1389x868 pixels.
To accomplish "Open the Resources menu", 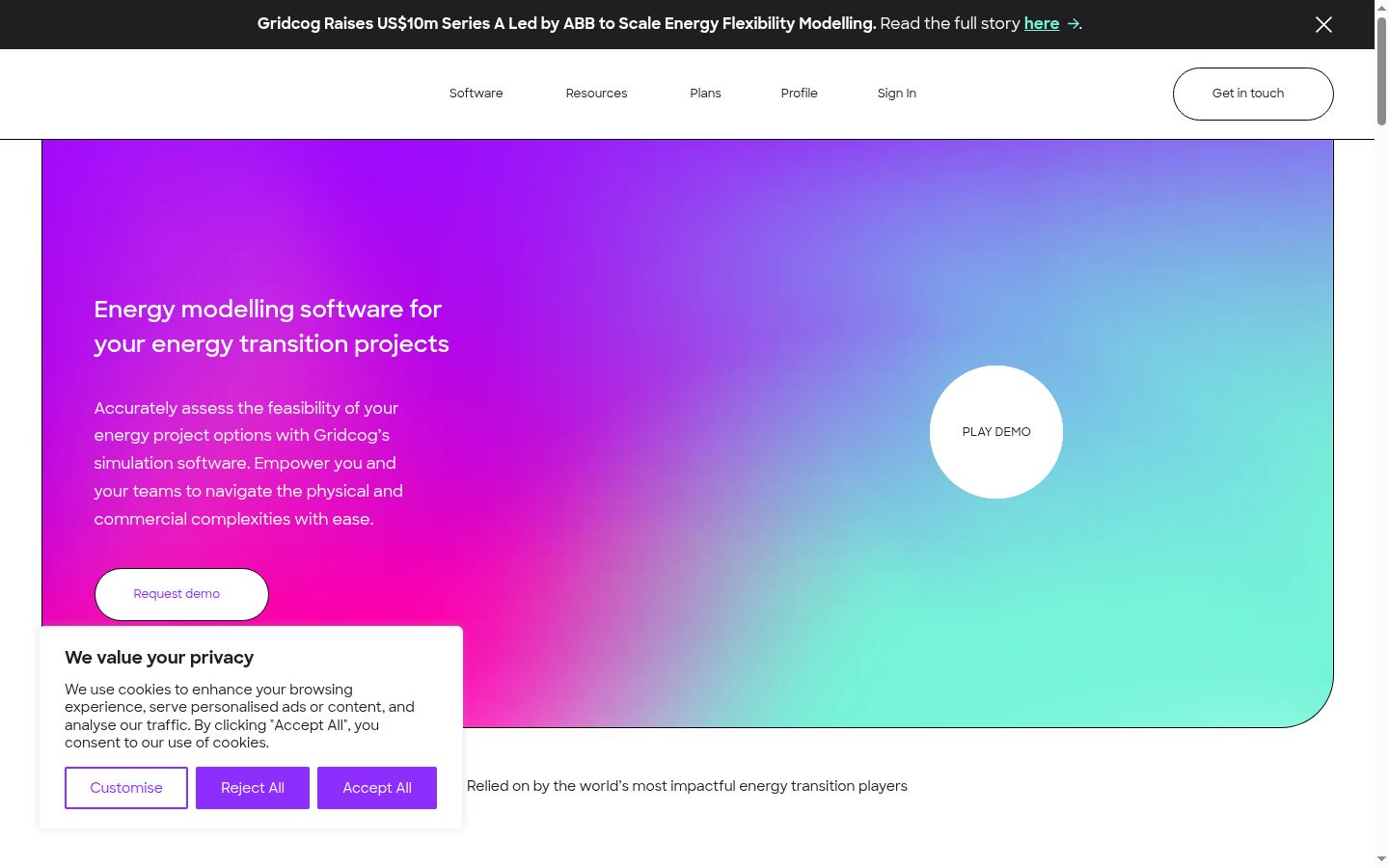I will 596,94.
